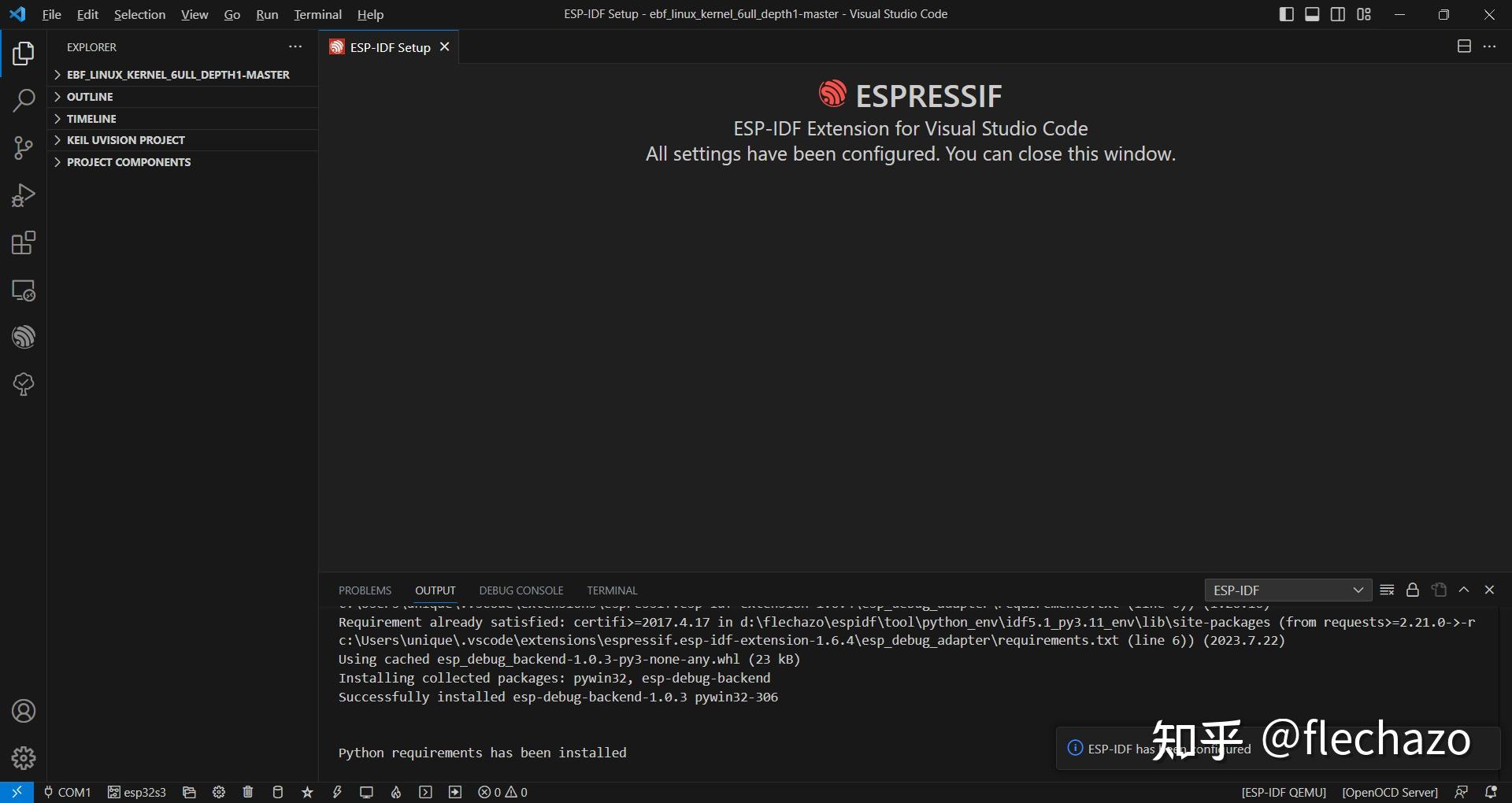Switch to the DEBUG CONSOLE tab
Viewport: 1512px width, 803px height.
coord(521,590)
